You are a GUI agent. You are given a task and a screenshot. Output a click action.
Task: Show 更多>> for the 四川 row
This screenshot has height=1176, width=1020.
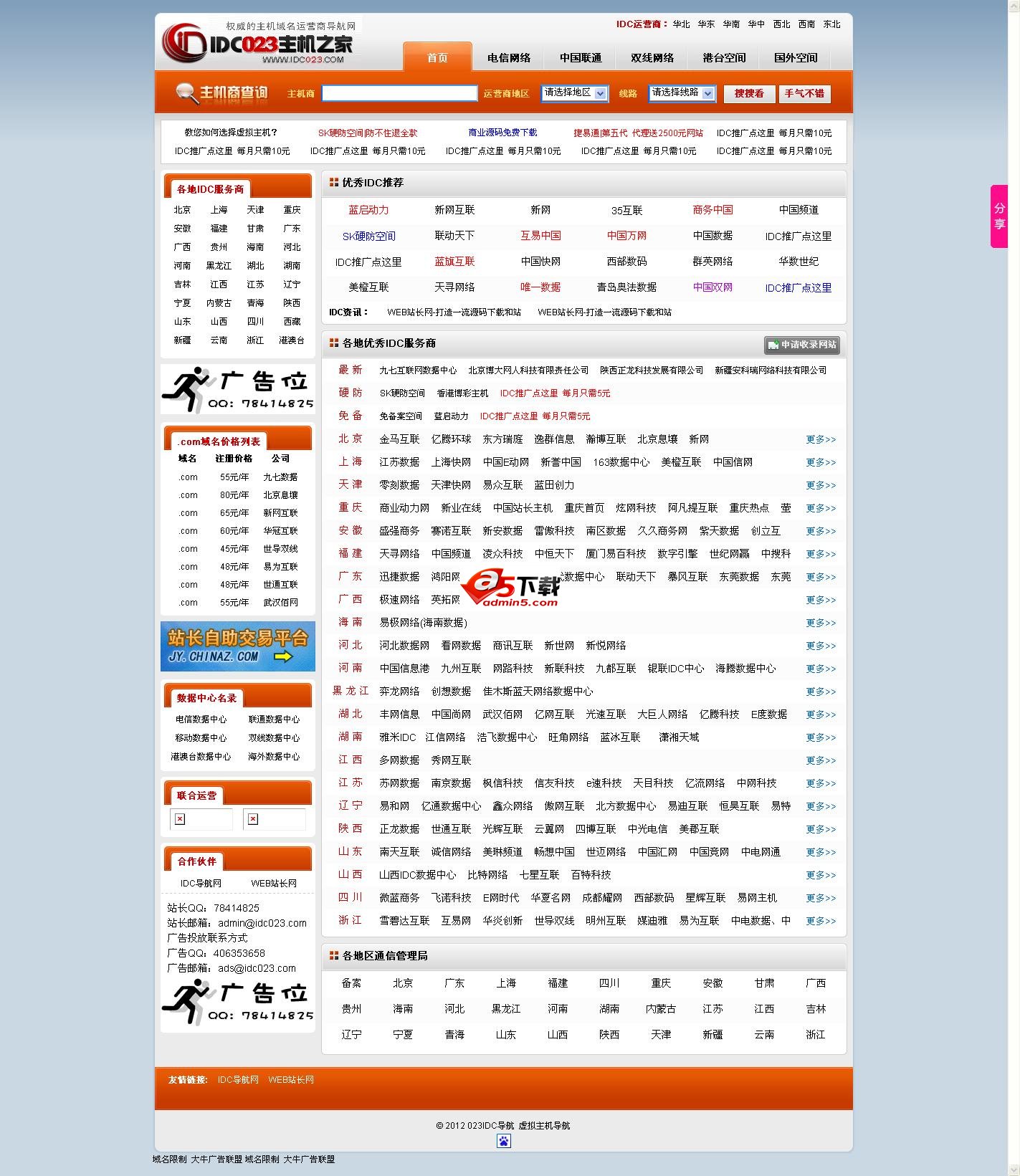pos(821,898)
